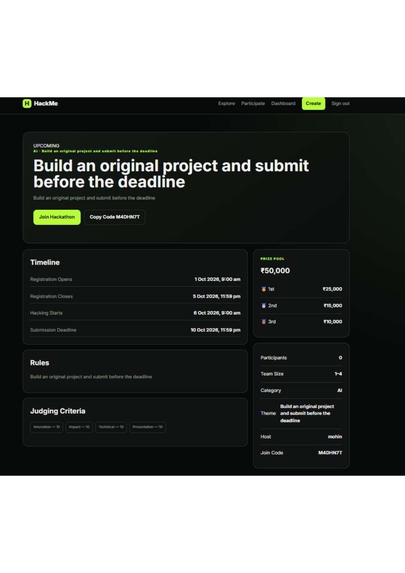The width and height of the screenshot is (405, 573).
Task: Click the Registration Opens date value
Action: coord(217,279)
